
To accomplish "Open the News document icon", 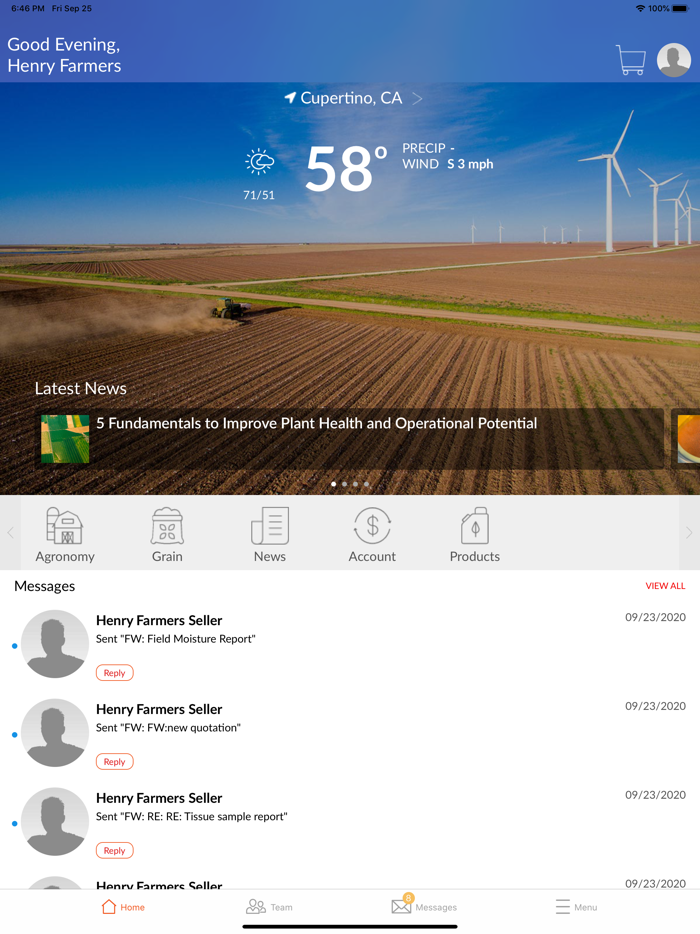I will point(270,526).
